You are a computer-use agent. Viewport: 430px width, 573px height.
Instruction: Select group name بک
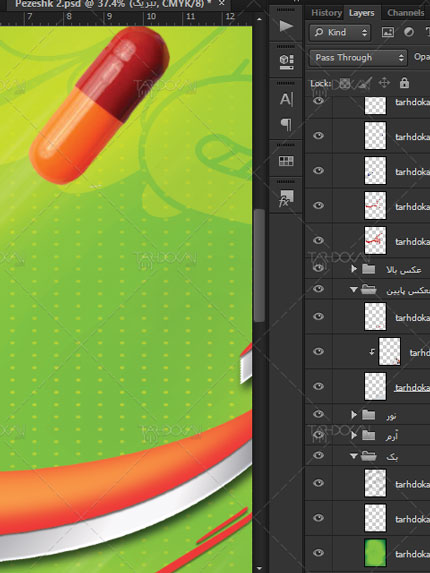pos(392,457)
